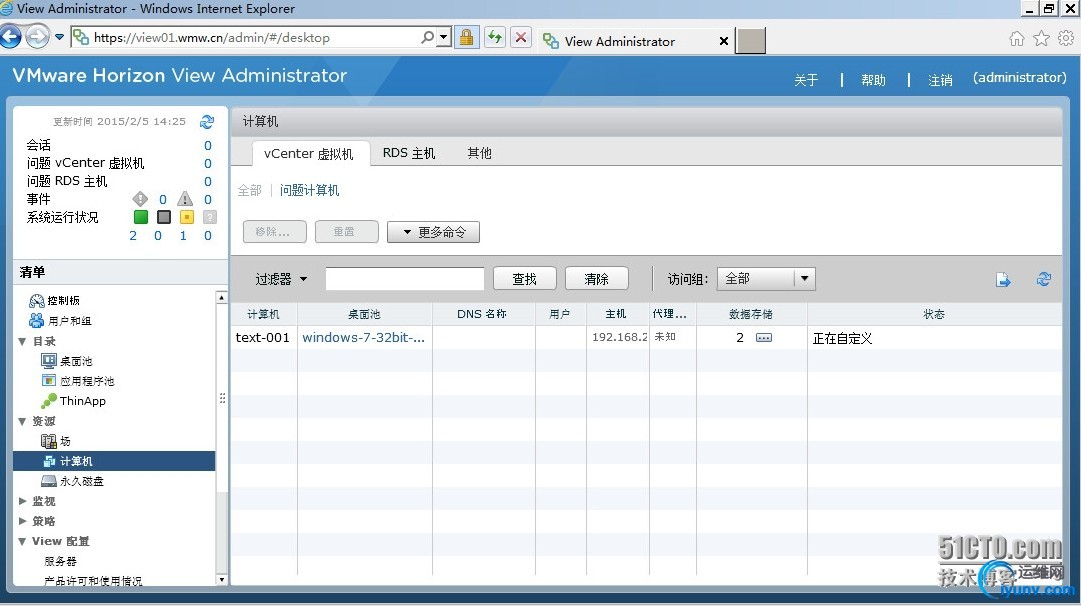Click the IE back navigation button
The width and height of the screenshot is (1081, 606).
(x=10, y=37)
